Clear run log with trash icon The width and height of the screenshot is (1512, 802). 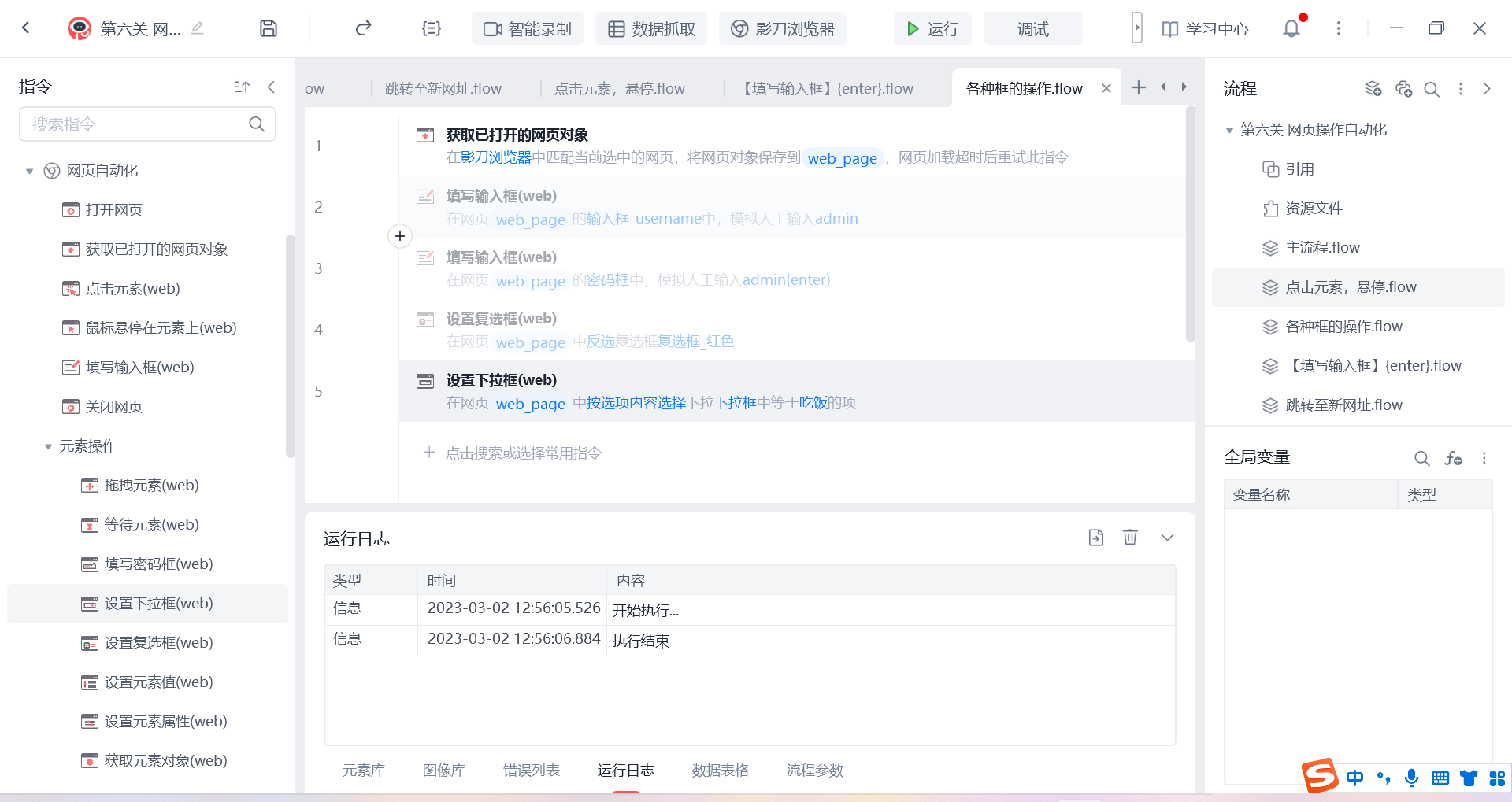(x=1130, y=537)
